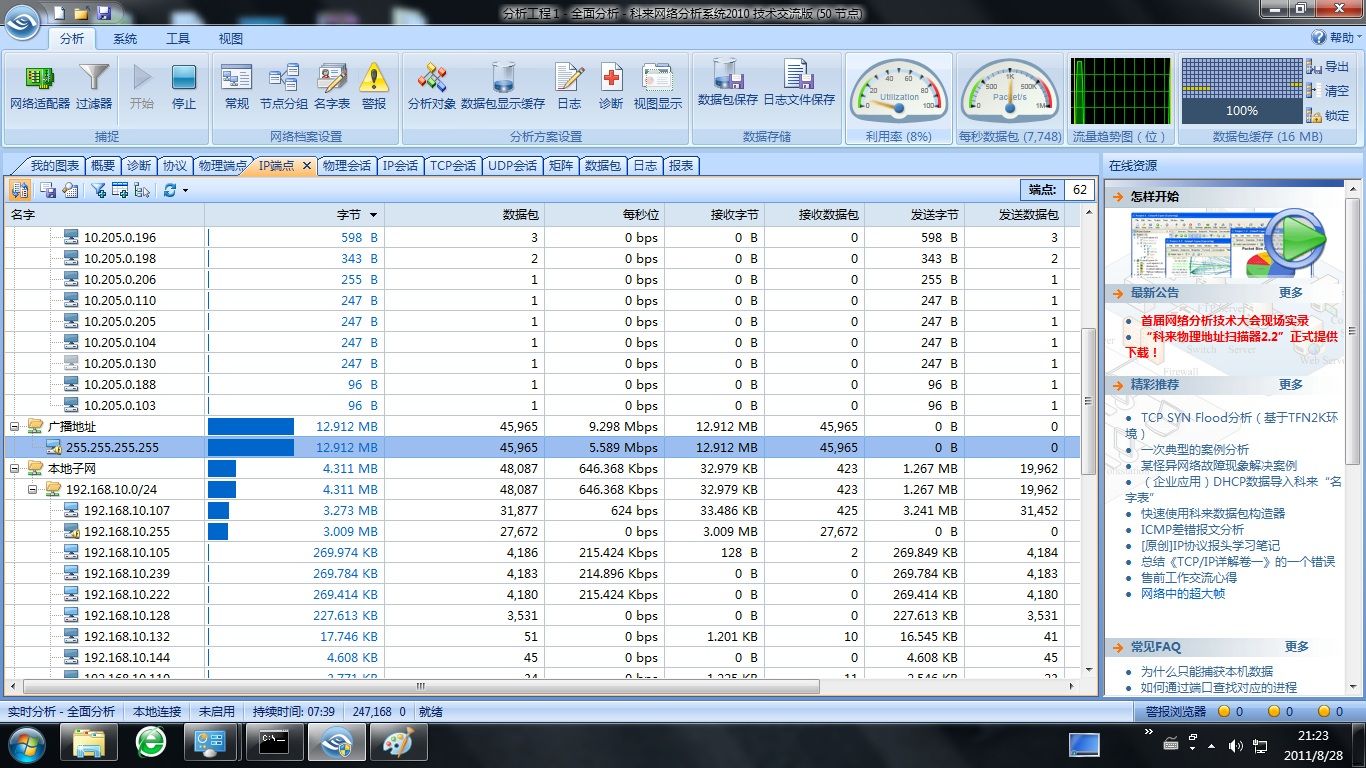Open the ICMP差错报文分析 link

(1192, 530)
